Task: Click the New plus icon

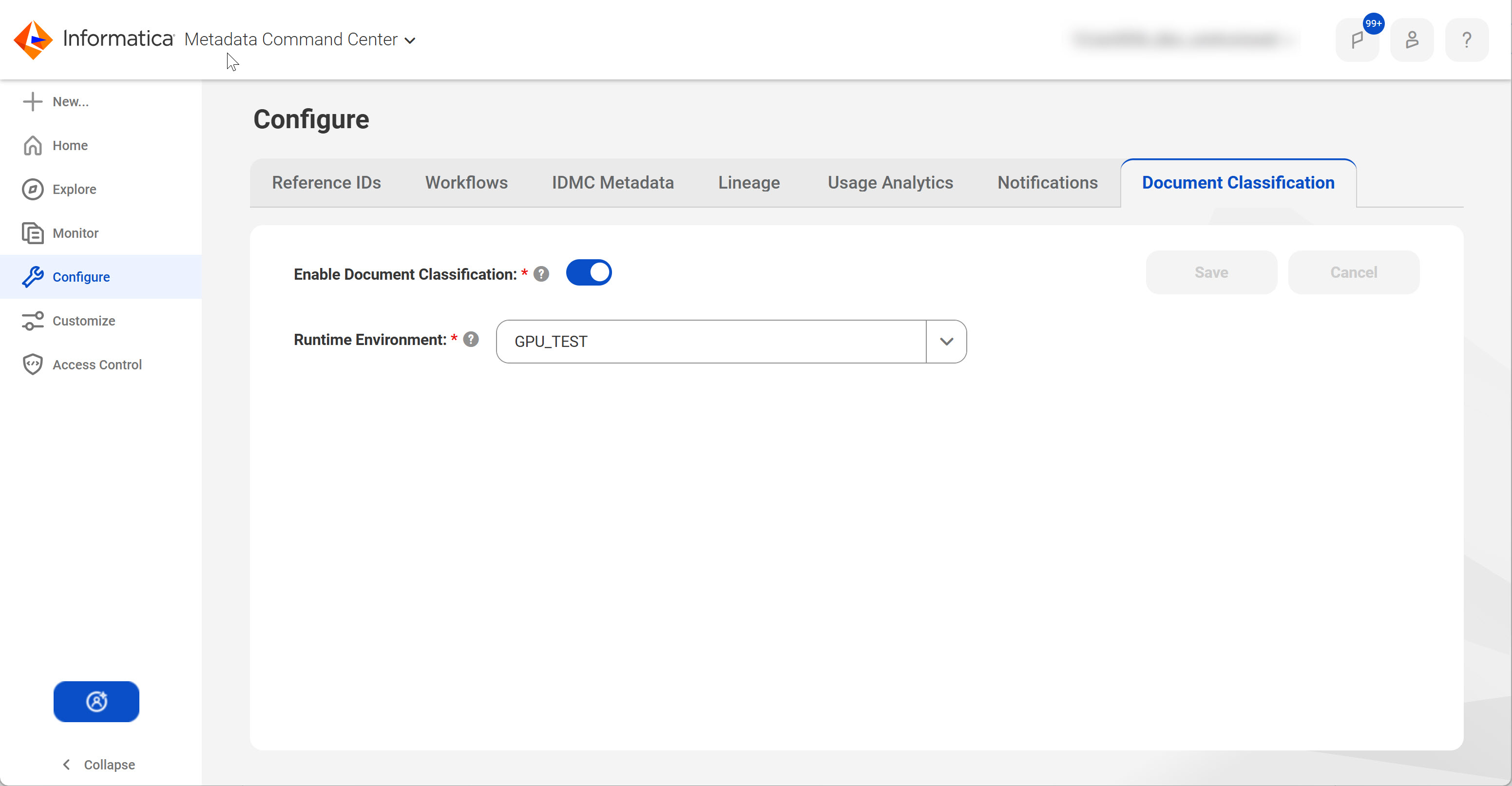Action: [33, 101]
